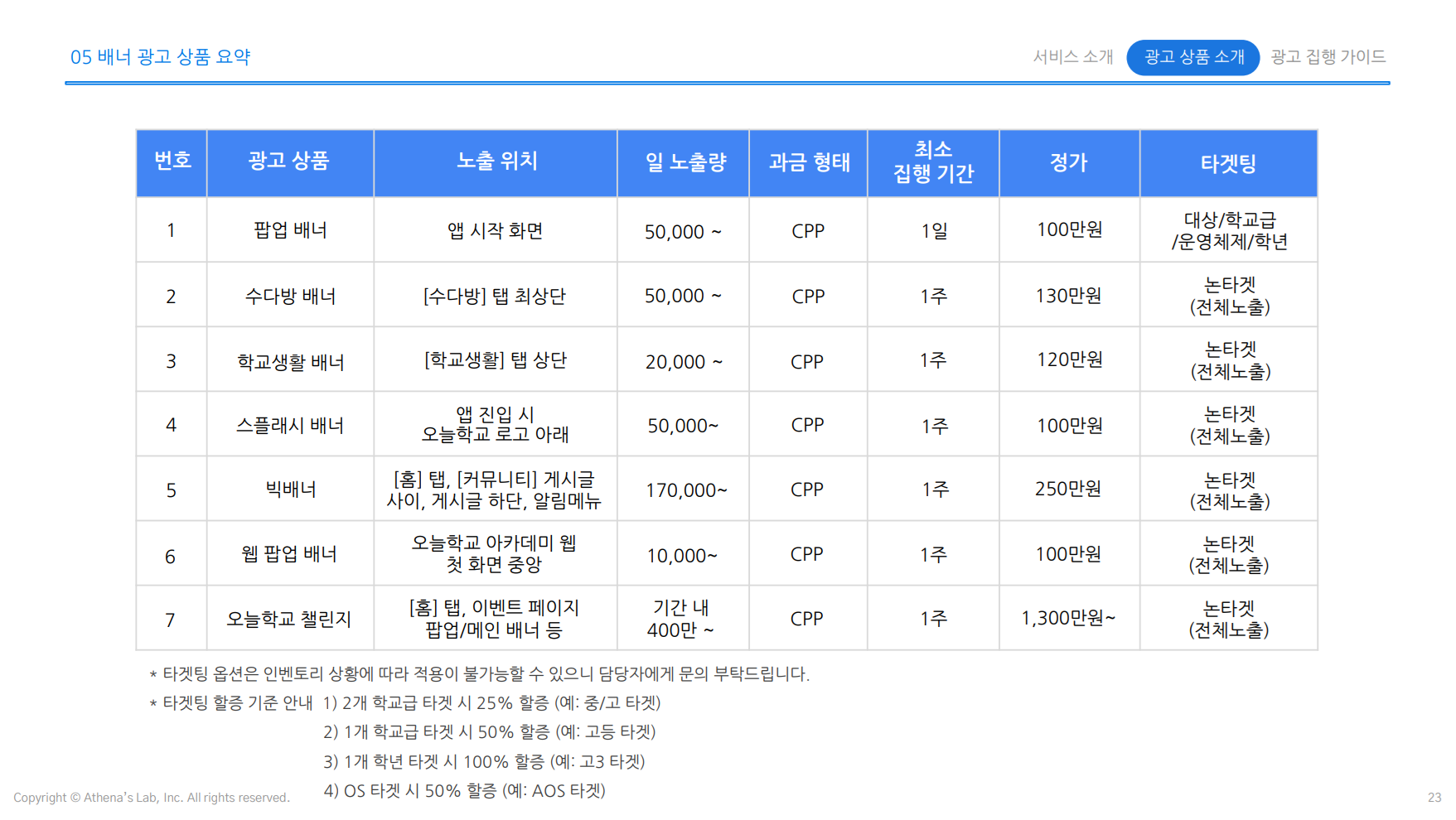Click the 광고 상품 column header
The image size is (1456, 820).
tap(289, 162)
